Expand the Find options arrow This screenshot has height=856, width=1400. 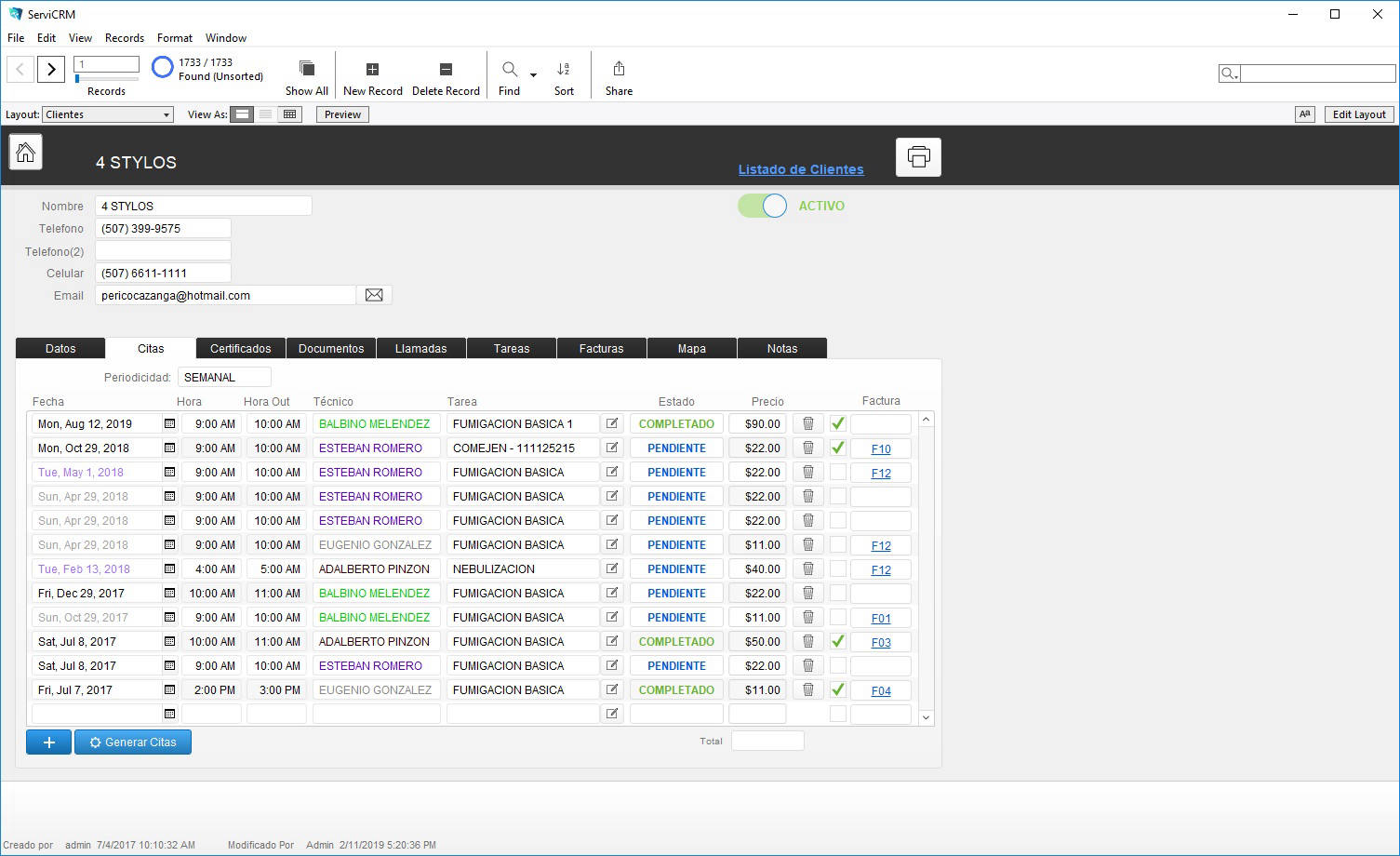pyautogui.click(x=533, y=74)
